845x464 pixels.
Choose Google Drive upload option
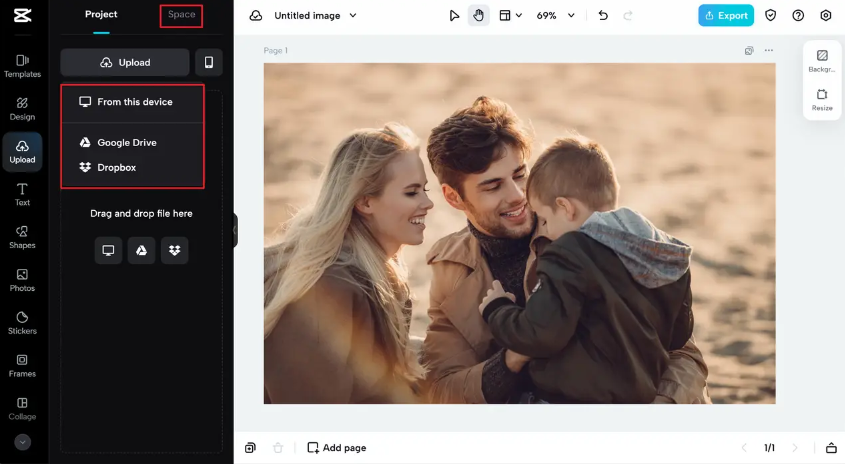coord(133,143)
